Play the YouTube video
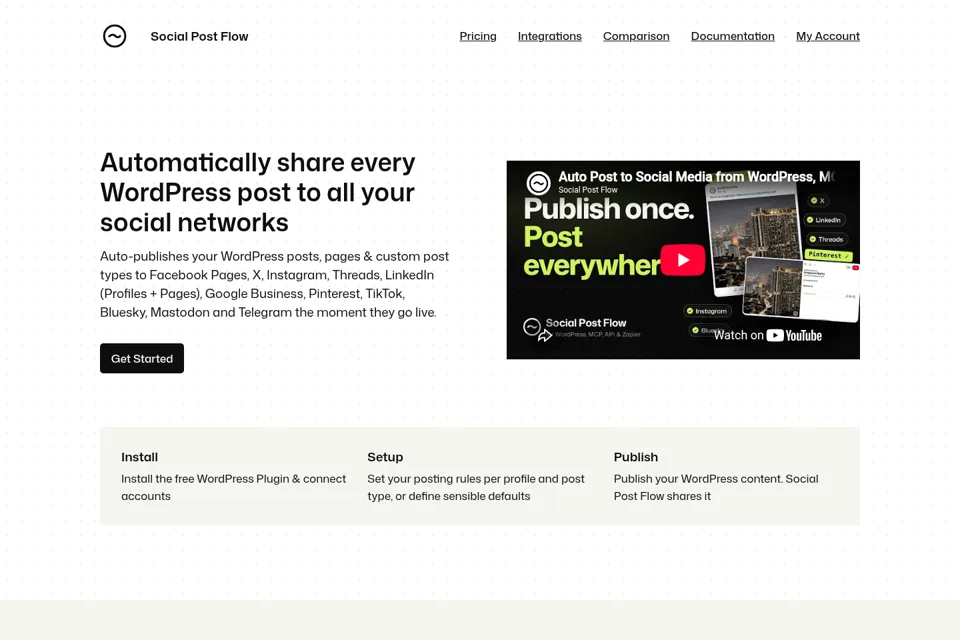 pyautogui.click(x=683, y=260)
